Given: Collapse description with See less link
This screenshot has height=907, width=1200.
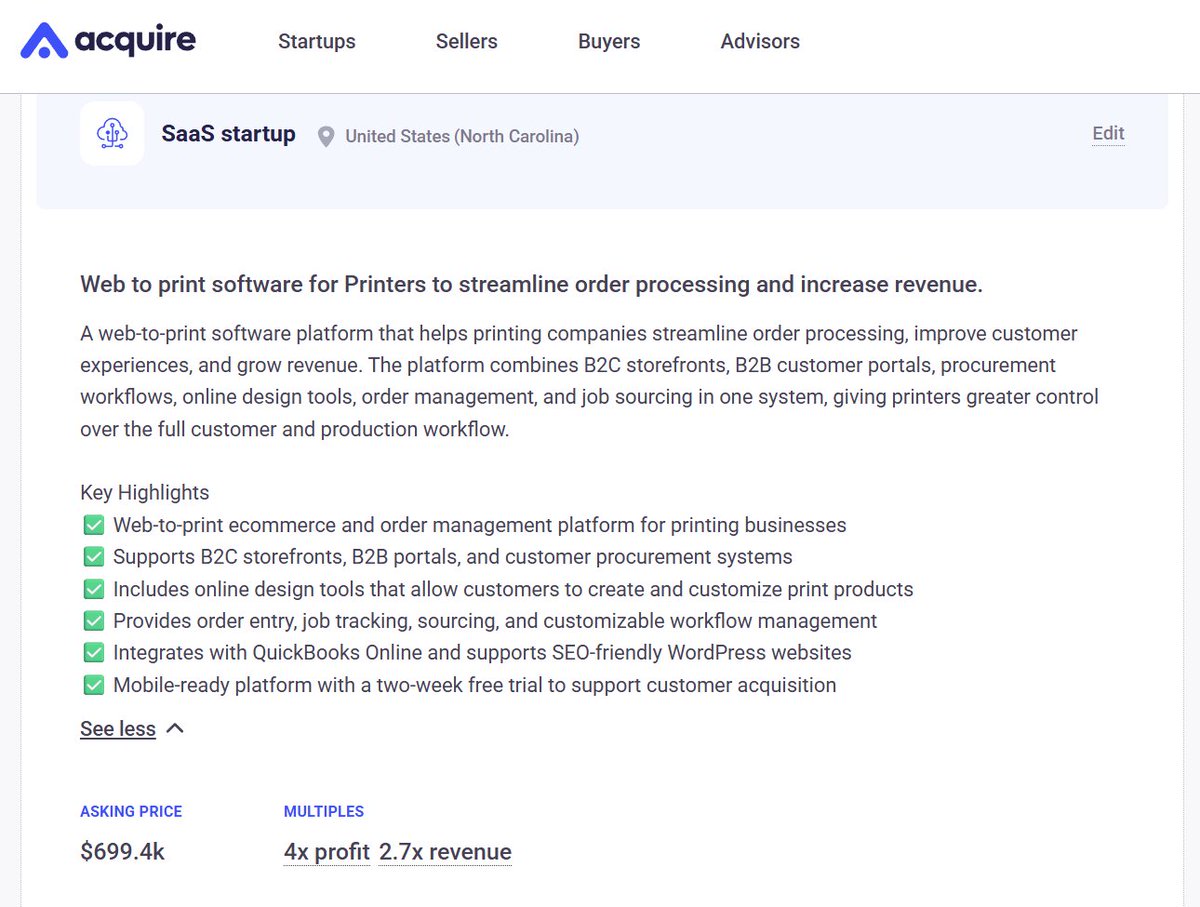Looking at the screenshot, I should 118,729.
